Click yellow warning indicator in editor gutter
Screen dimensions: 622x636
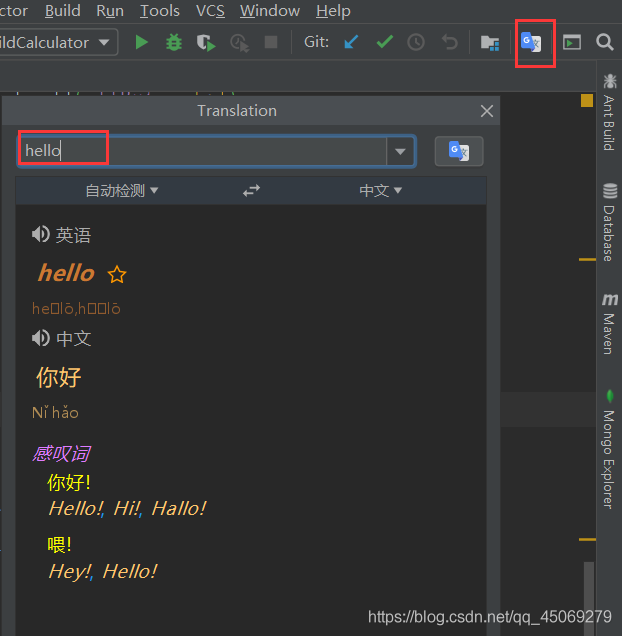pyautogui.click(x=587, y=100)
